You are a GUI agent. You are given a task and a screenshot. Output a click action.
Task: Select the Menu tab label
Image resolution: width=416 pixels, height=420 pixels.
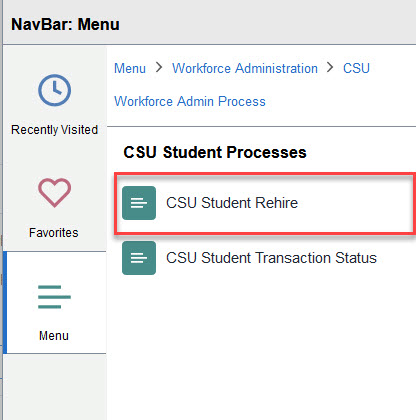click(x=54, y=336)
